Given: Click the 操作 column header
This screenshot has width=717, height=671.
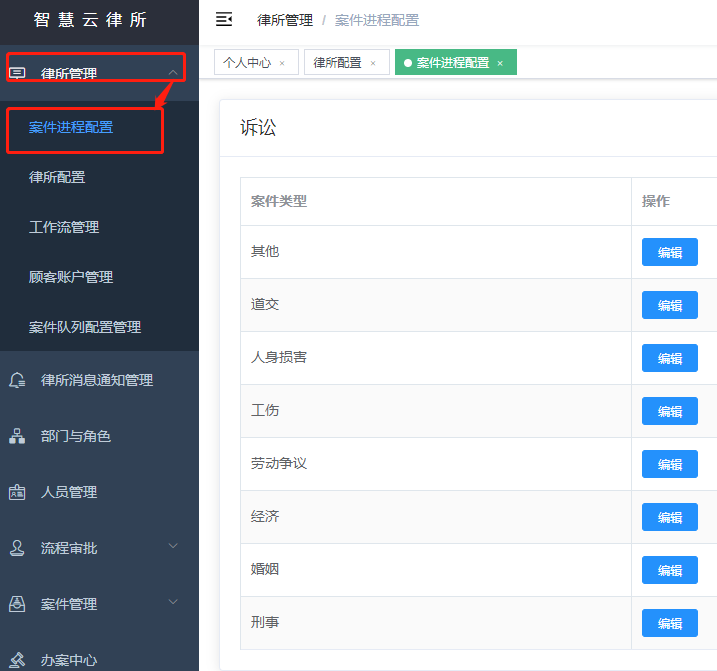Looking at the screenshot, I should click(656, 201).
